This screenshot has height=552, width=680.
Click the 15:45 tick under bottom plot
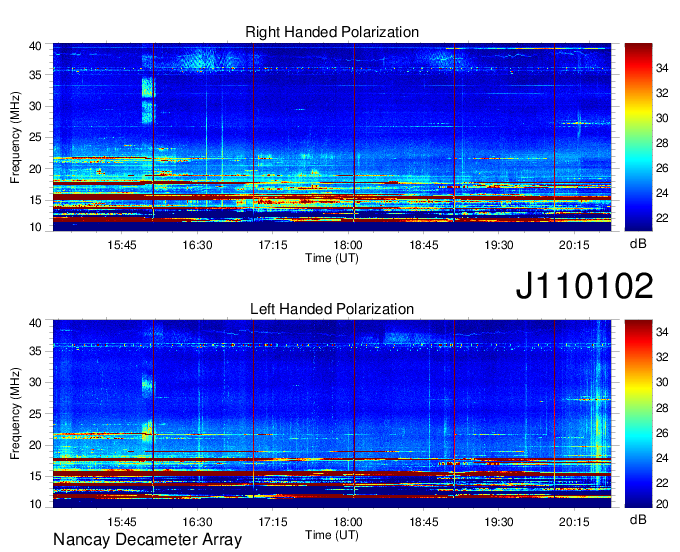click(122, 522)
